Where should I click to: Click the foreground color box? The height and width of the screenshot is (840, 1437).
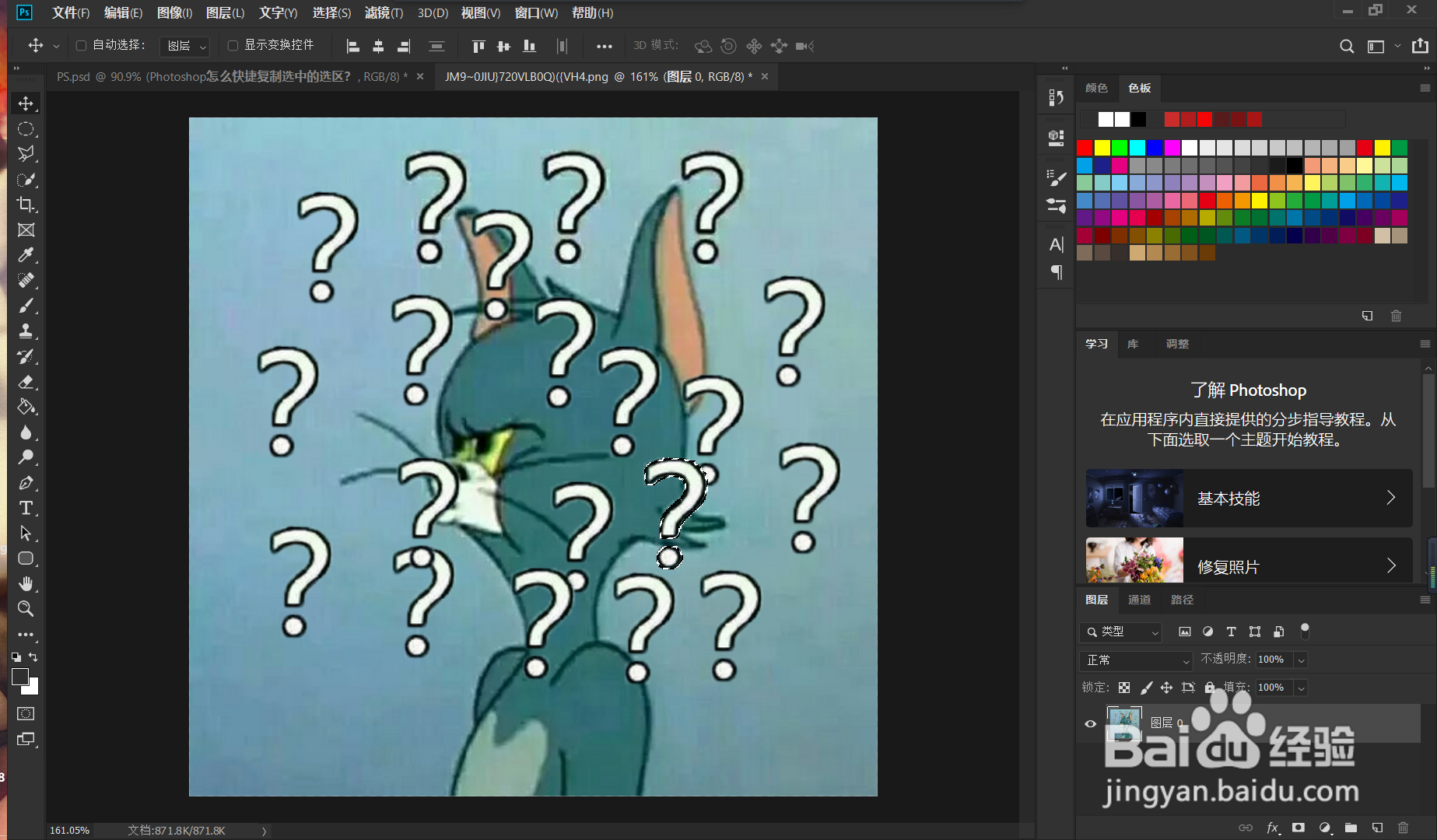pyautogui.click(x=20, y=677)
